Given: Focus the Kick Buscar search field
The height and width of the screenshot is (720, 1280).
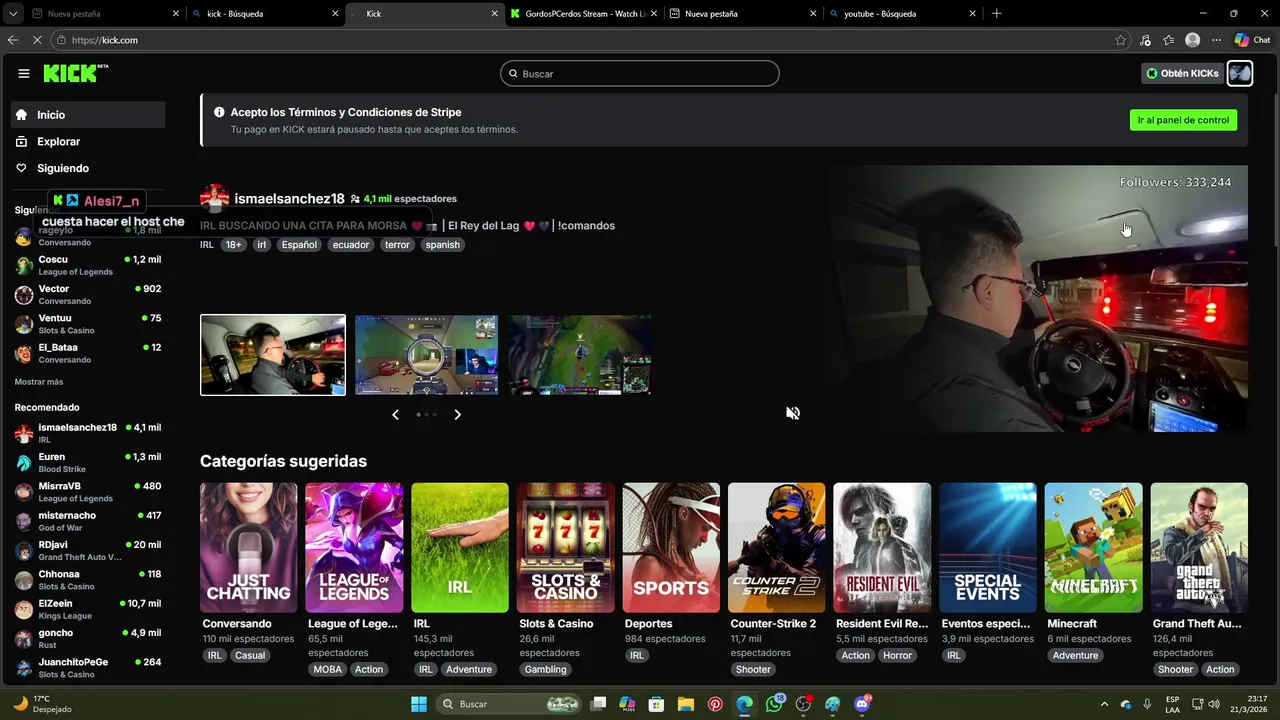Looking at the screenshot, I should click(640, 73).
